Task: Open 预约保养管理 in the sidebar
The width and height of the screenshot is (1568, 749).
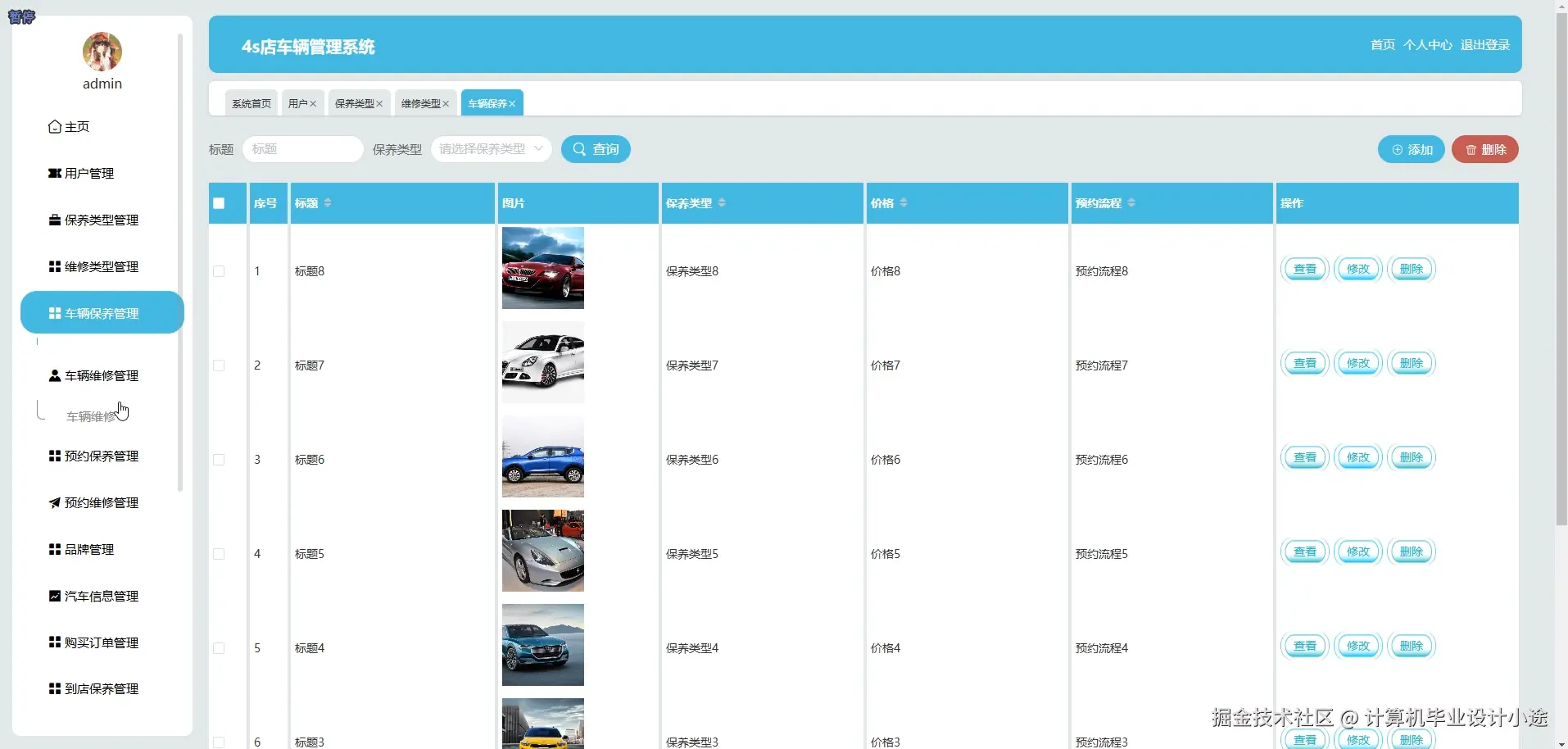Action: (x=93, y=456)
